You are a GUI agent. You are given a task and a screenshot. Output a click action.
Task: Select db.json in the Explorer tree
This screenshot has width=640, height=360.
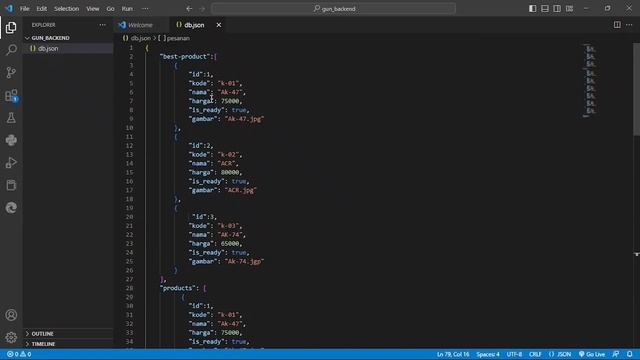pos(68,48)
